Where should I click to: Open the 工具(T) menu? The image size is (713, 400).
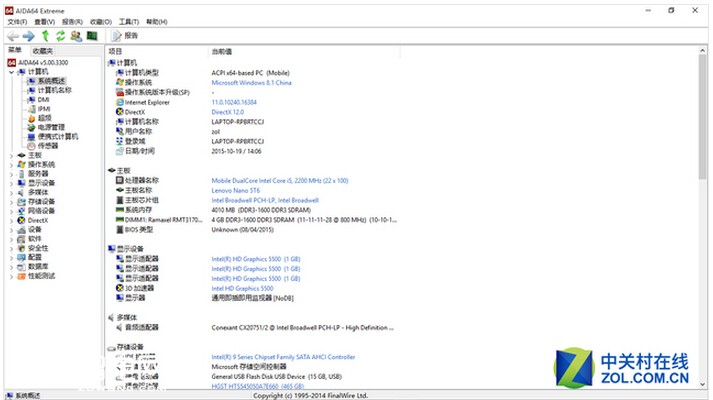click(129, 22)
